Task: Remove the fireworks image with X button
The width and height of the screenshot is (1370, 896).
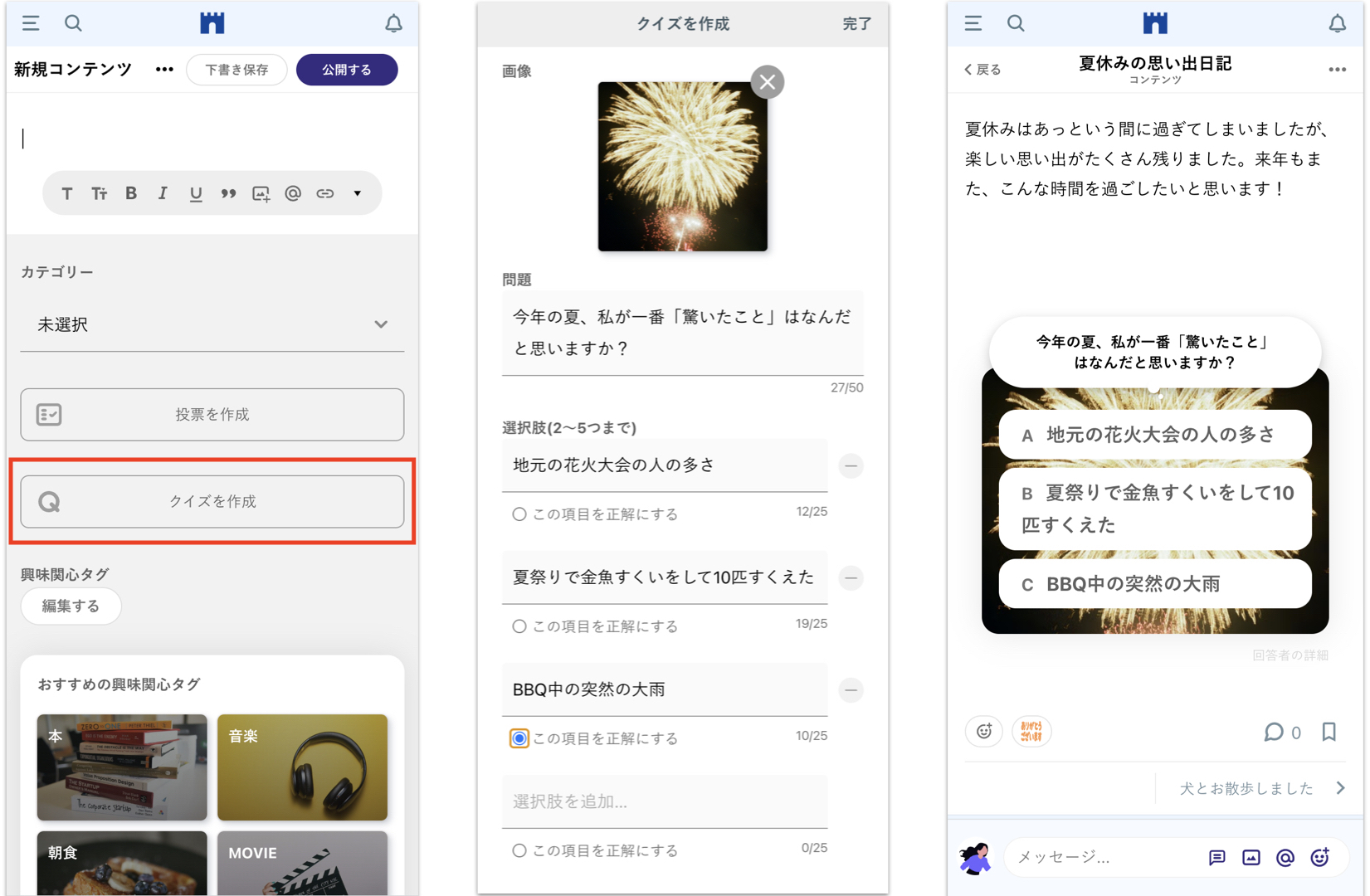Action: [767, 82]
